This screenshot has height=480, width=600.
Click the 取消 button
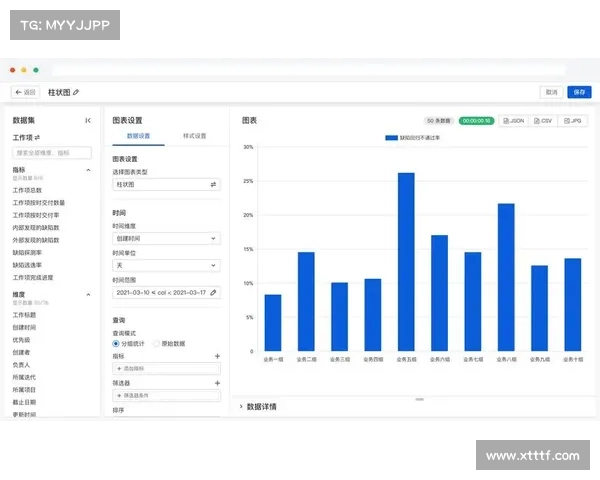pyautogui.click(x=550, y=92)
